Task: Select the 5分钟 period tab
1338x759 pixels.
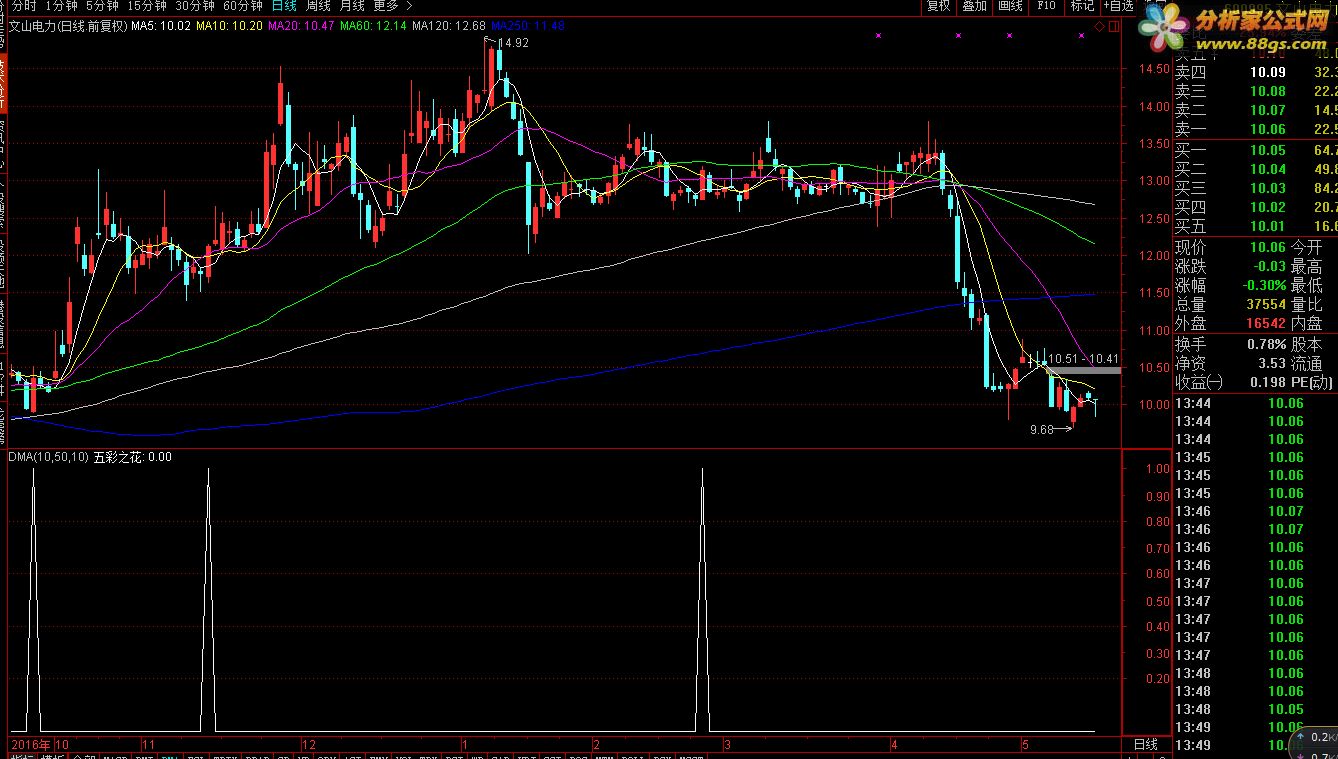Action: point(103,6)
